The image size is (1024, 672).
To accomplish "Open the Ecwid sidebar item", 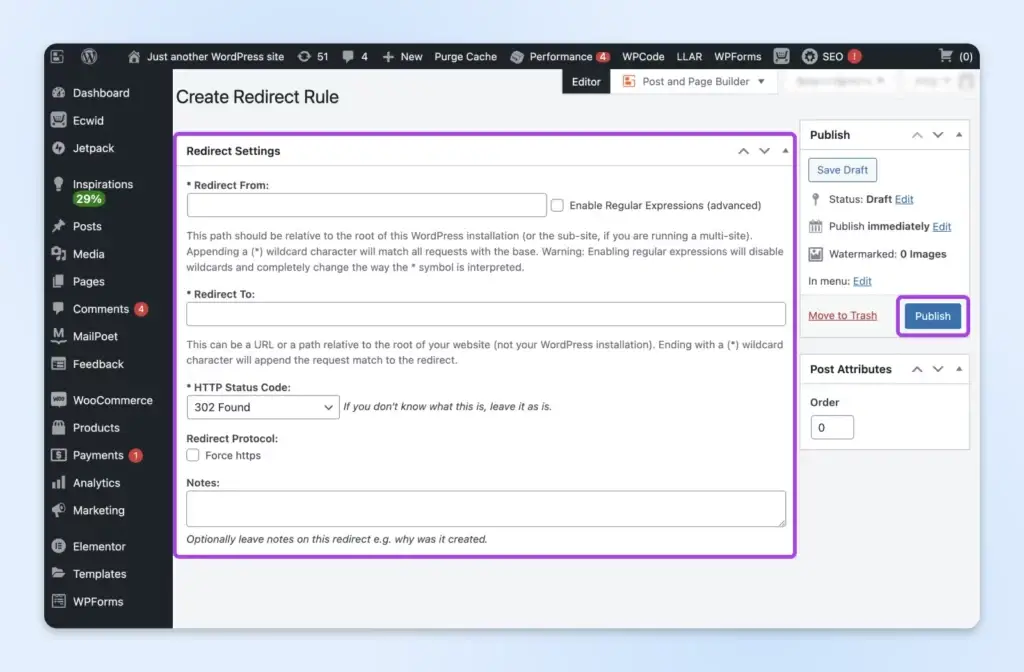I will coord(88,121).
